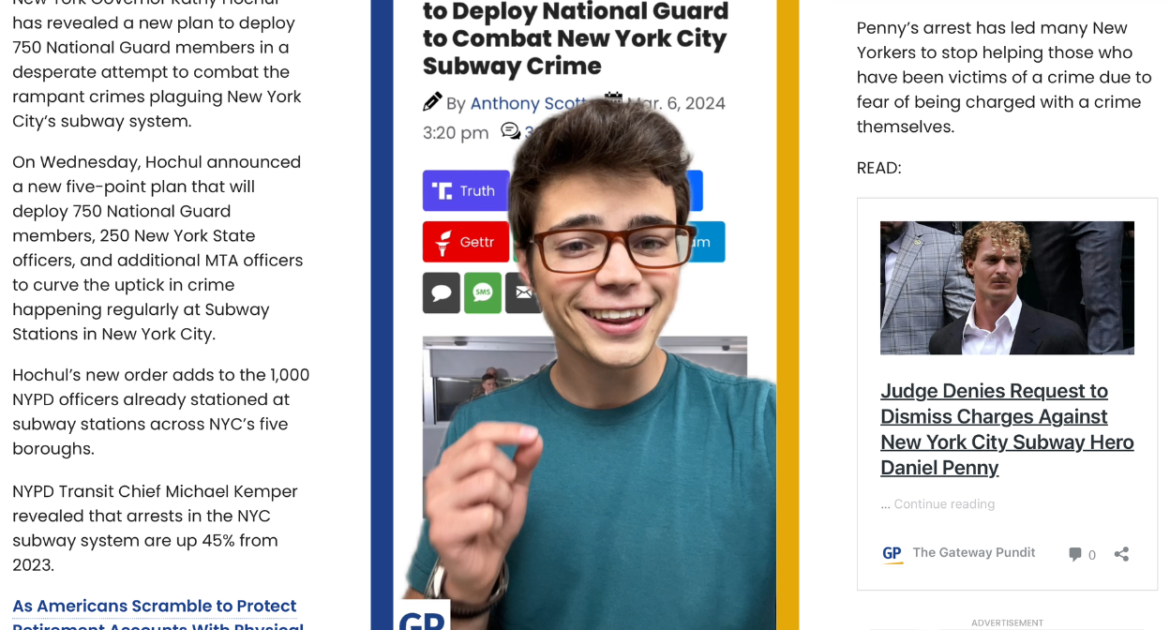Click the pencil author icon

click(x=432, y=102)
